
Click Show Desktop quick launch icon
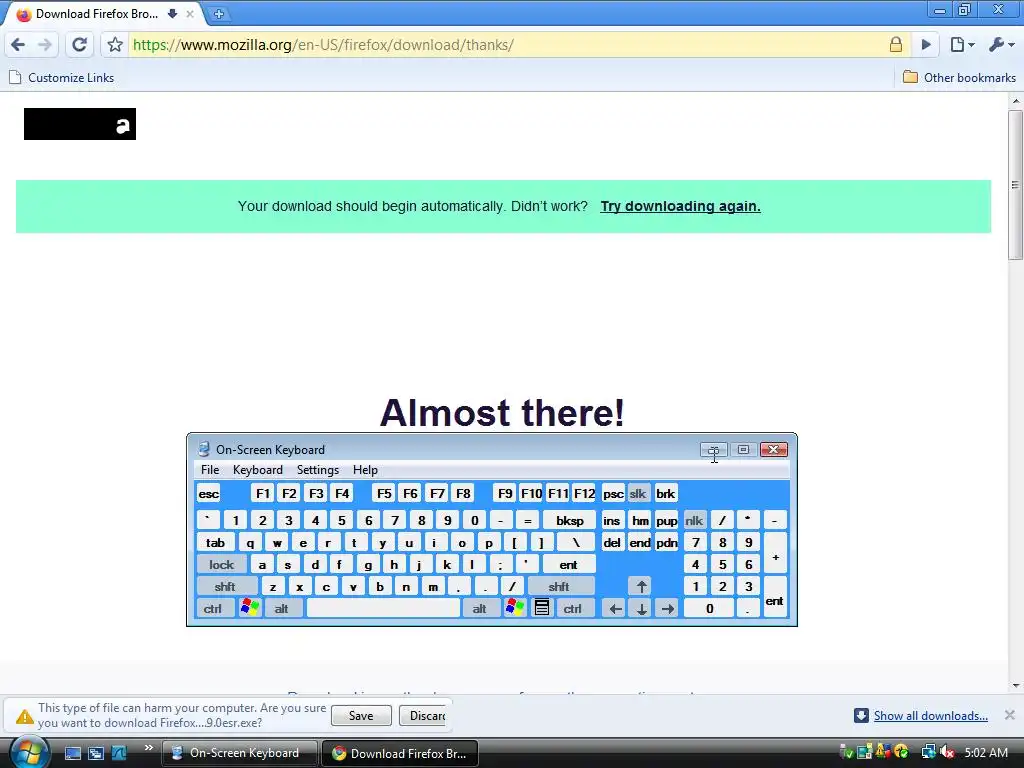coord(72,753)
